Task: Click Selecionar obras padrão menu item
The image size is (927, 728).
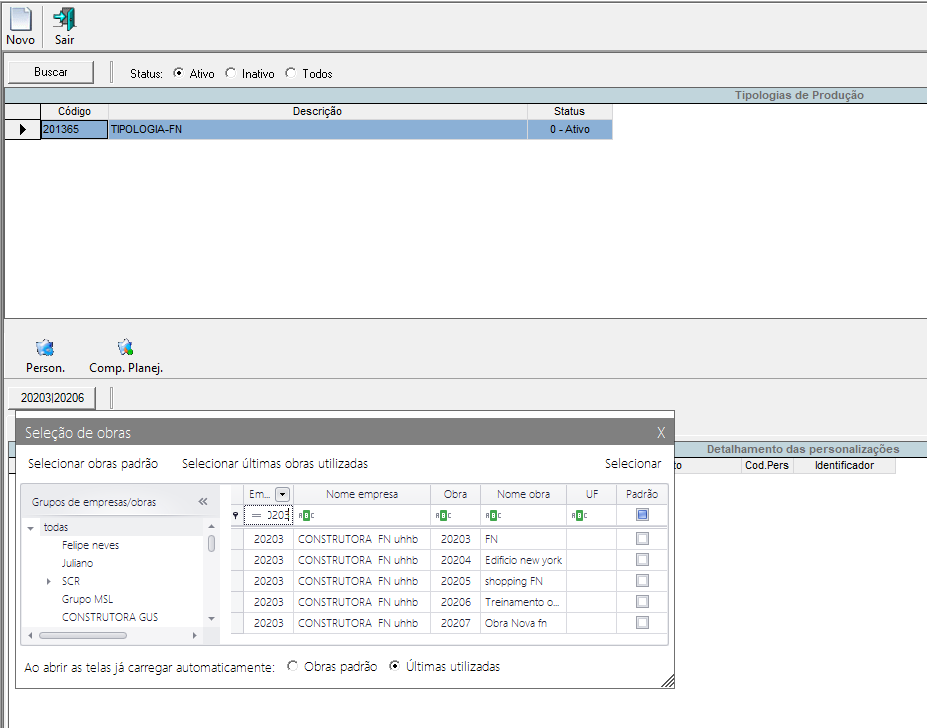Action: click(x=93, y=464)
